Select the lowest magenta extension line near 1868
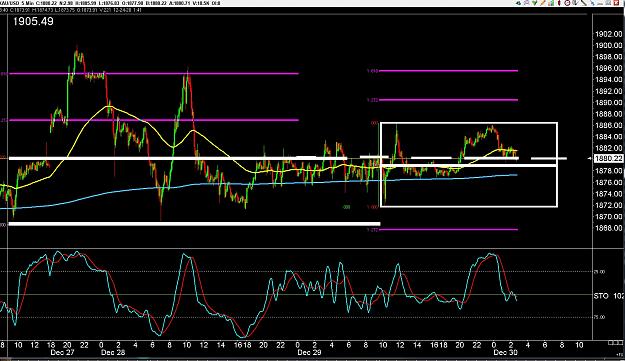625x361 pixels. click(448, 230)
